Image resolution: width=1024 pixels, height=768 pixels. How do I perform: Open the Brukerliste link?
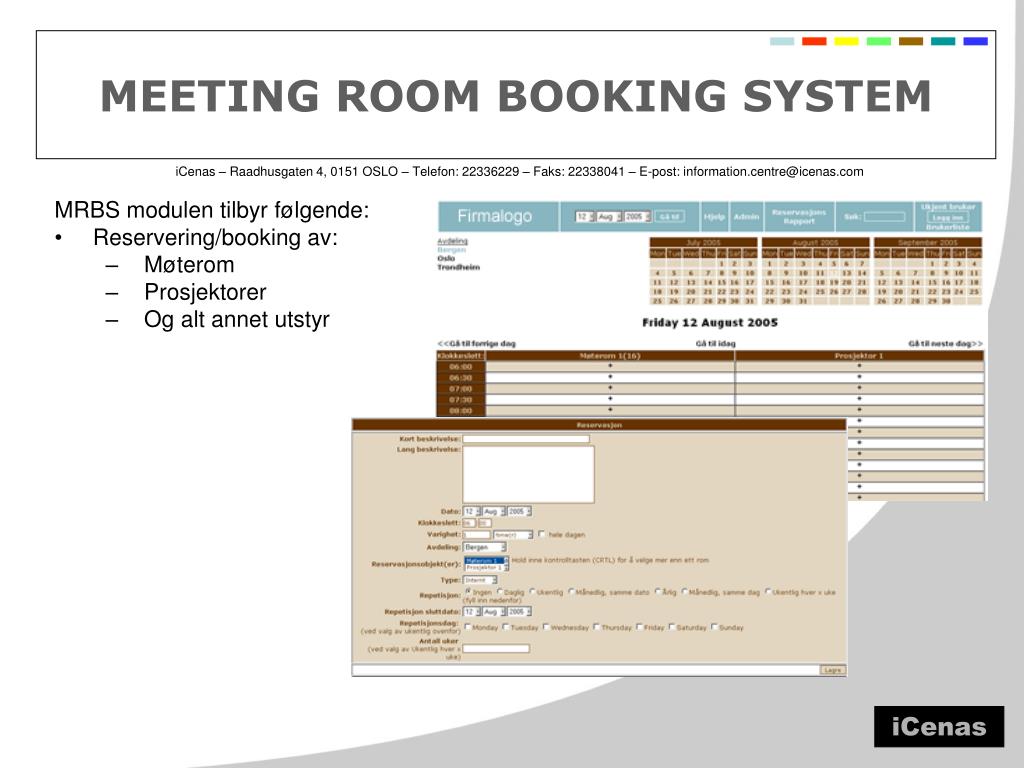tap(948, 227)
